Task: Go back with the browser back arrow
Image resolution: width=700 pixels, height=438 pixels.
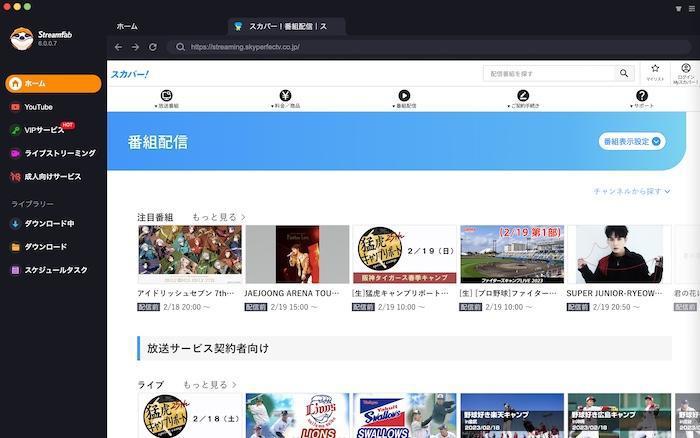Action: pyautogui.click(x=118, y=47)
